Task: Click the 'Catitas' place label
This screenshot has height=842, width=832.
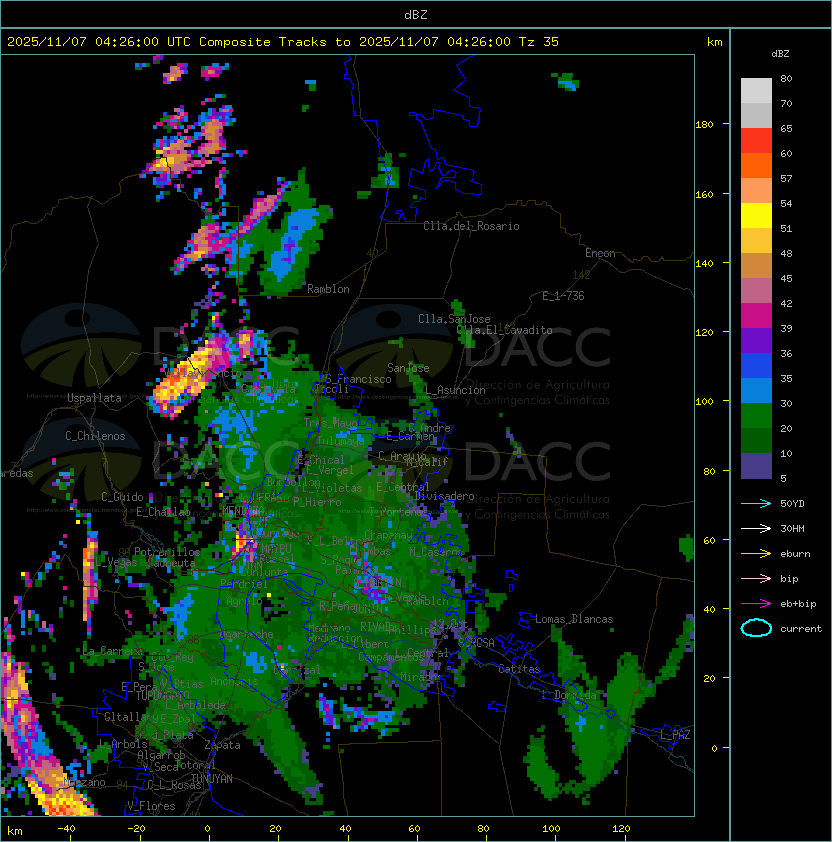Action: pyautogui.click(x=519, y=669)
